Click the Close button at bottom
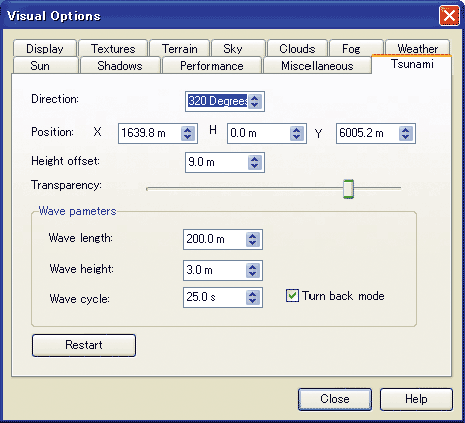This screenshot has width=465, height=423. (x=335, y=399)
